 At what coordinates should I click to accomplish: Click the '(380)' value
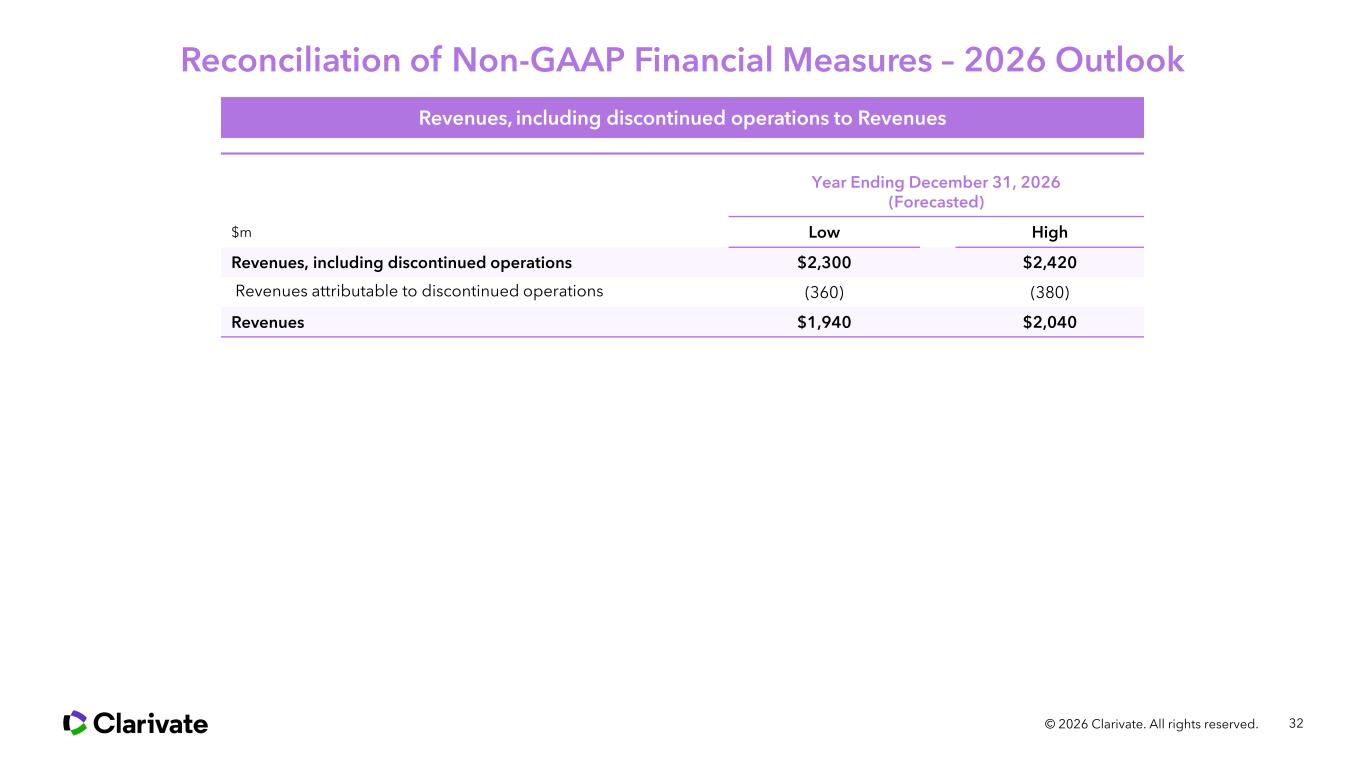(1050, 292)
